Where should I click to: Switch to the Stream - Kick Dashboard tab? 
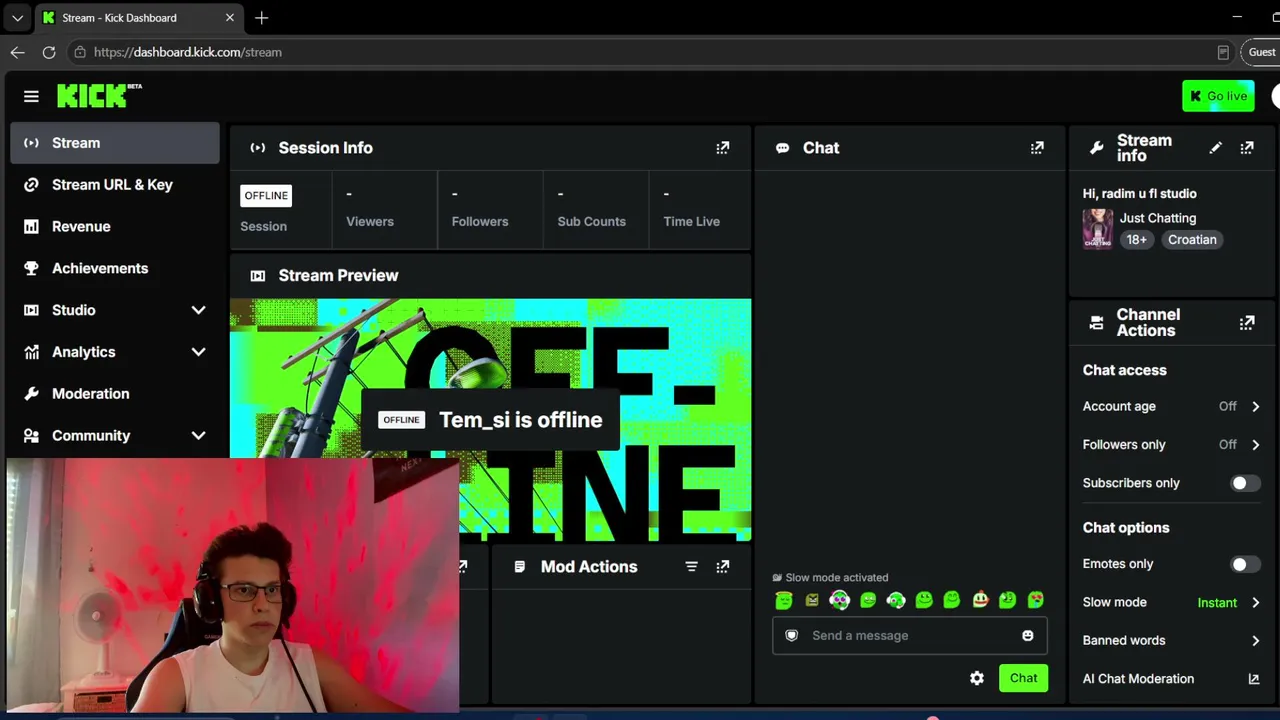(138, 18)
